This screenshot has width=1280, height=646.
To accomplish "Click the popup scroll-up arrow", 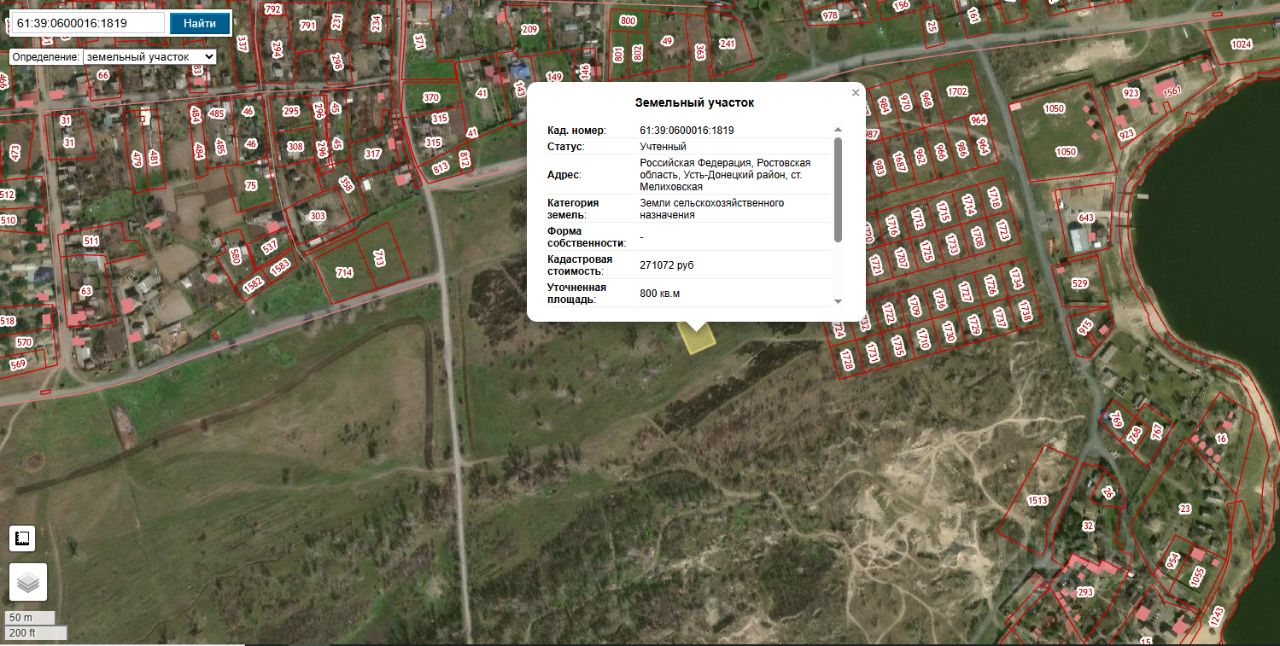I will [x=838, y=130].
